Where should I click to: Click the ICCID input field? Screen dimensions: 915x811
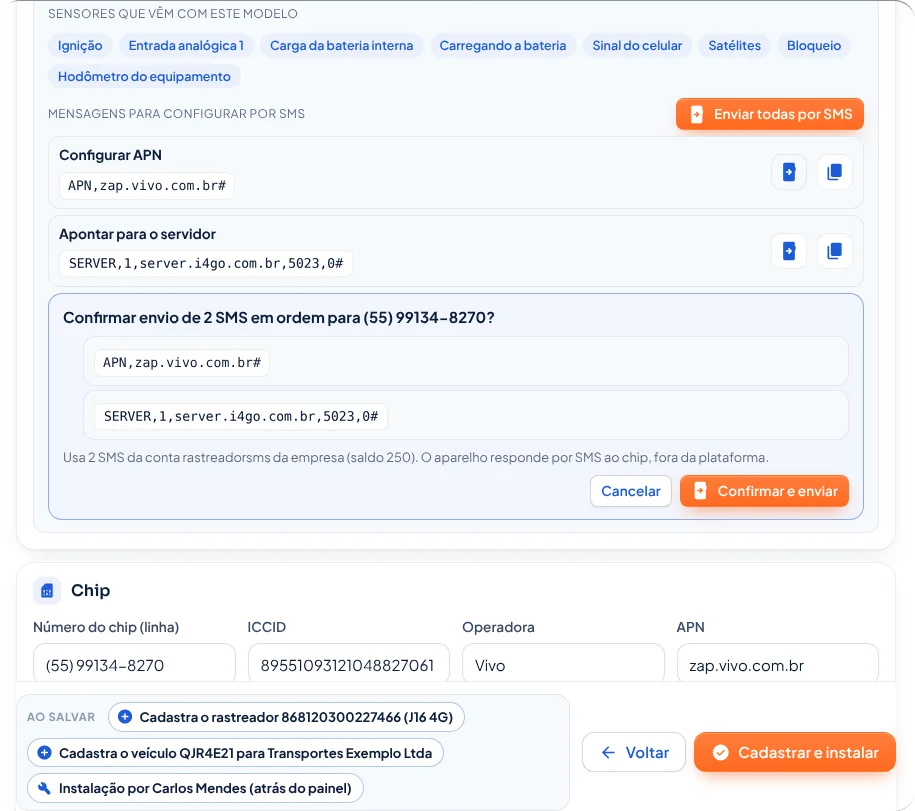pyautogui.click(x=349, y=665)
